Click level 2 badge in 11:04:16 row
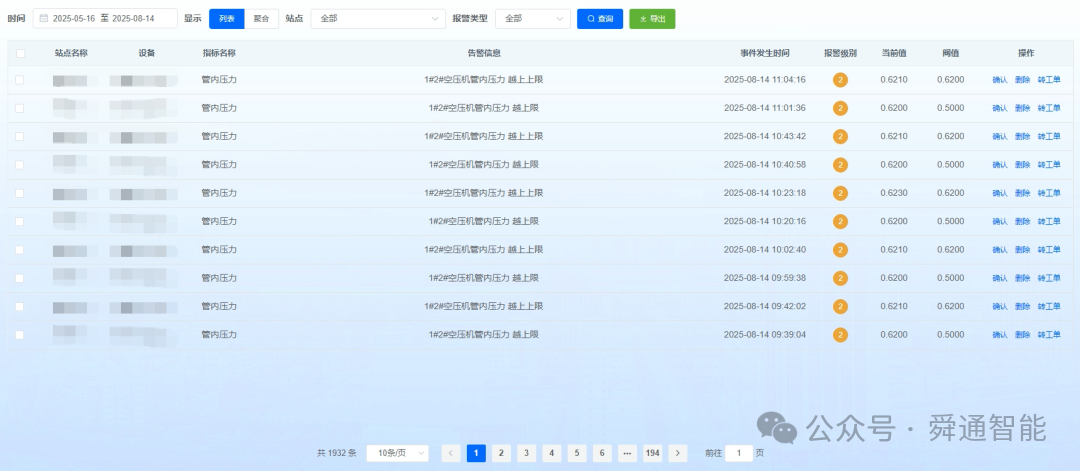The image size is (1080, 471). (x=840, y=80)
